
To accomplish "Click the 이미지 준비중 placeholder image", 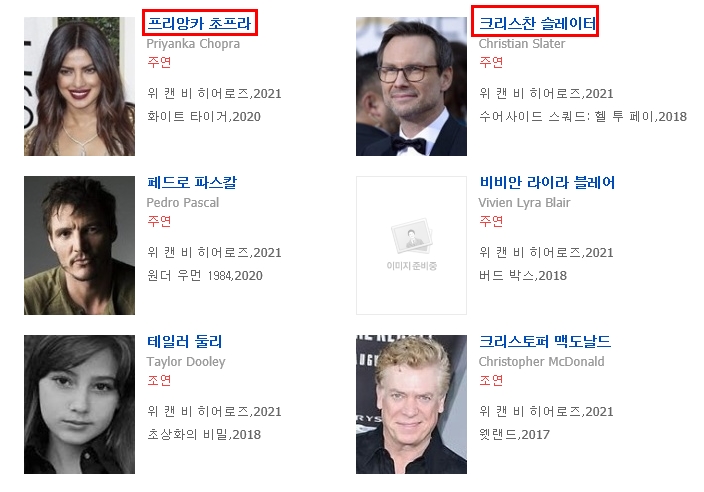I will [411, 246].
